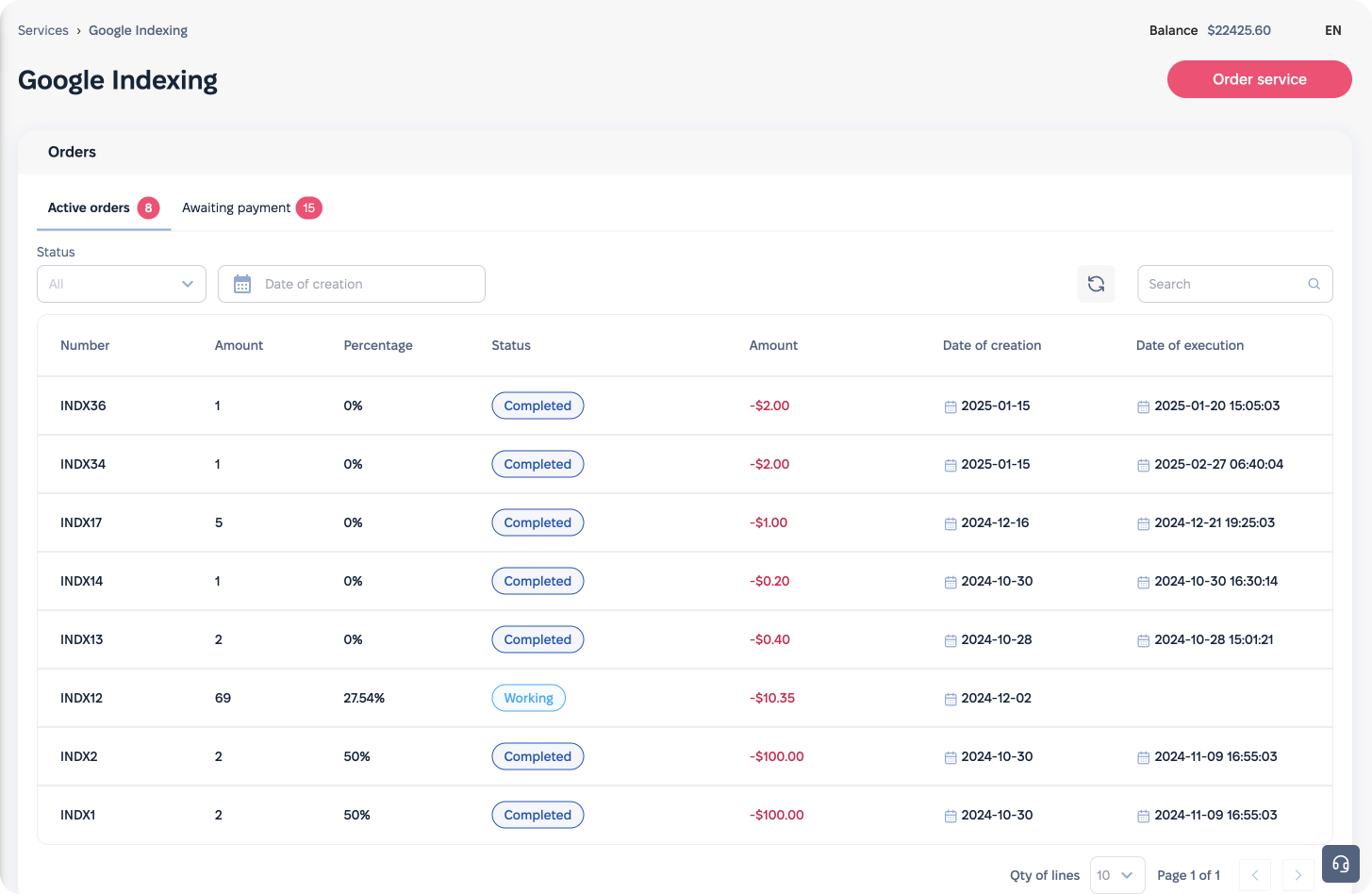The height and width of the screenshot is (894, 1372).
Task: Click calendar icon beside INDX36 creation date
Action: pyautogui.click(x=950, y=406)
